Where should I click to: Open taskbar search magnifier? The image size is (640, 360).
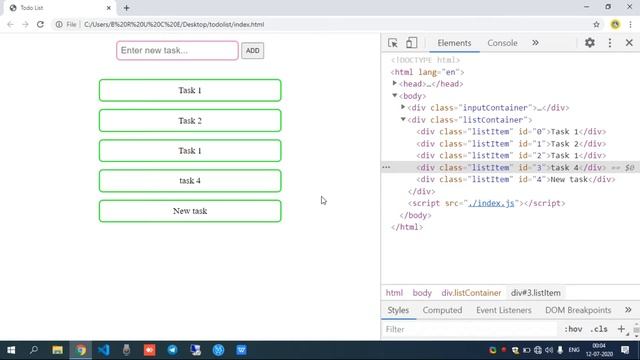(x=34, y=350)
